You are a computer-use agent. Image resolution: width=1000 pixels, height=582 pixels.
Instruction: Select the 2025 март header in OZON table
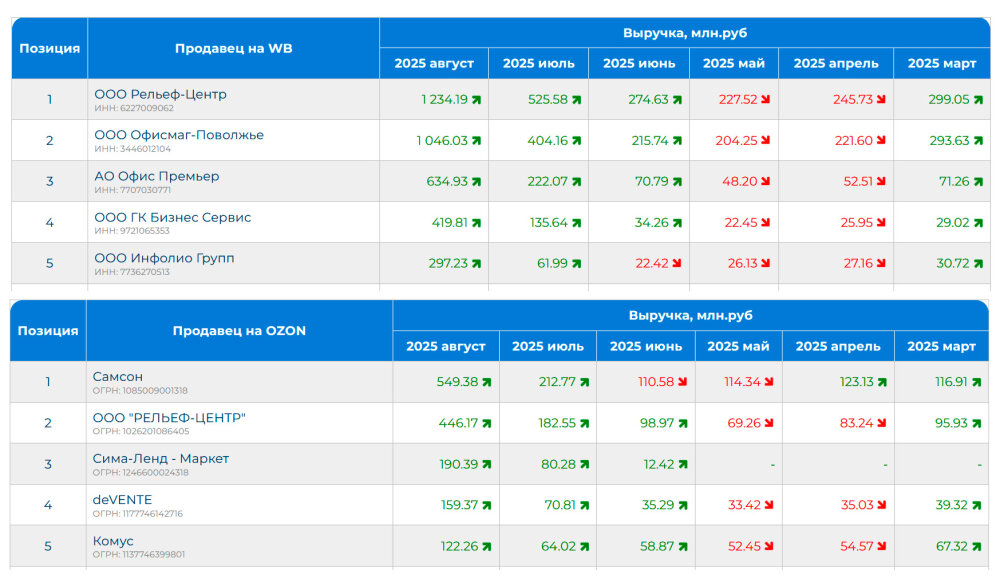(941, 346)
